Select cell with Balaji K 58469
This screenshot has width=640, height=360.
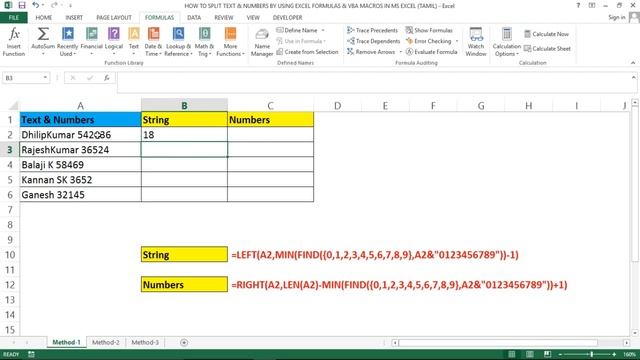click(80, 165)
